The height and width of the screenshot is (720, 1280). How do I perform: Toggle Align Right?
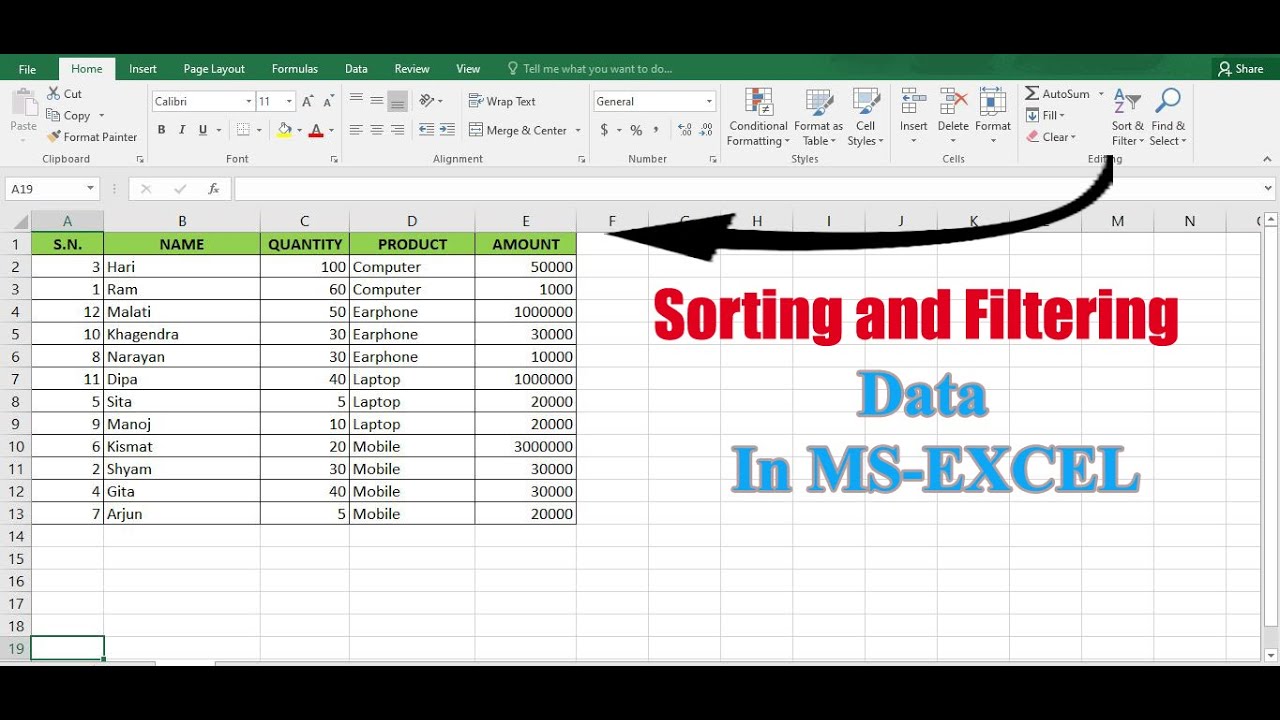(397, 130)
